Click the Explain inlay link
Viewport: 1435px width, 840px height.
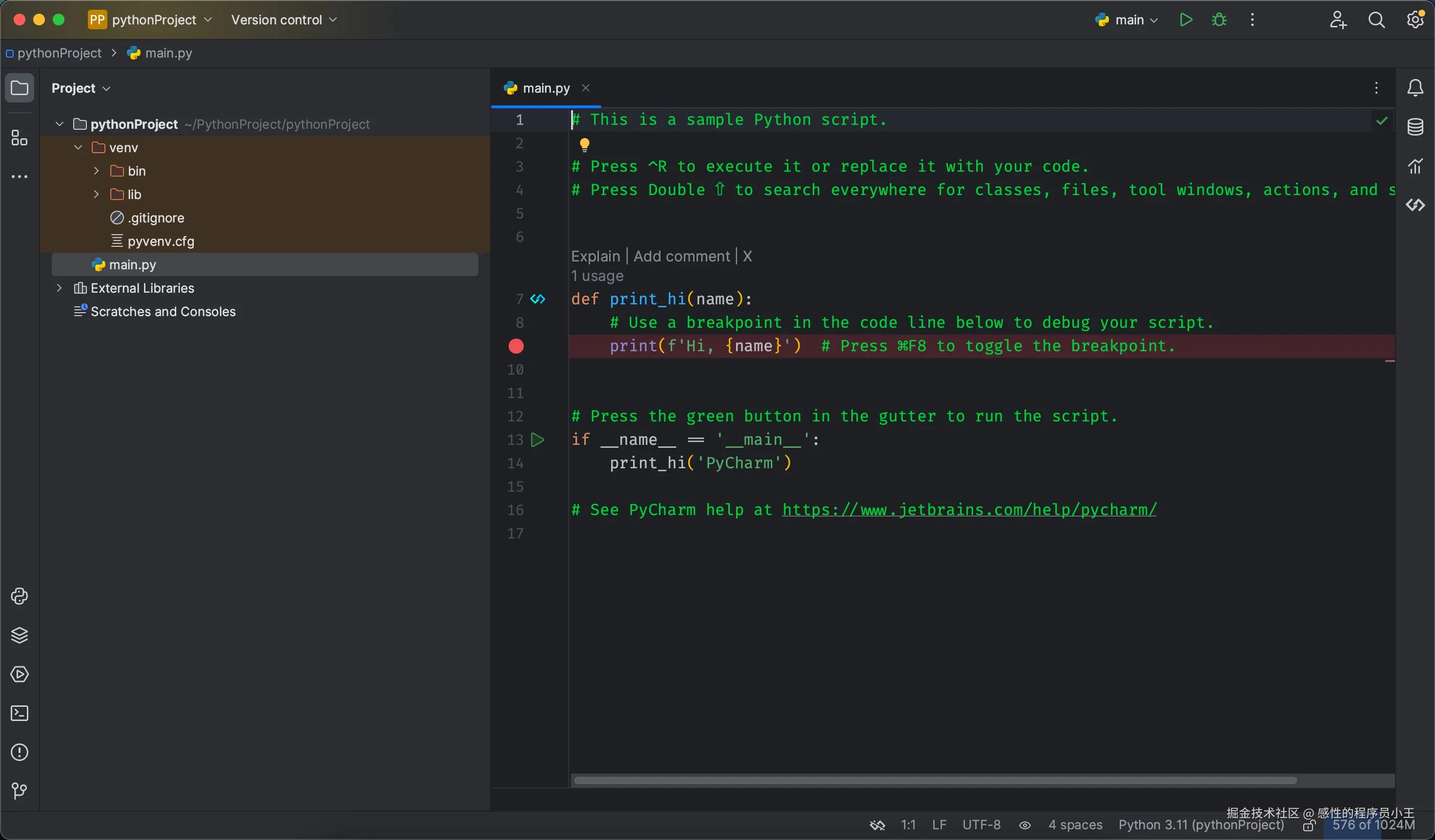pos(595,257)
